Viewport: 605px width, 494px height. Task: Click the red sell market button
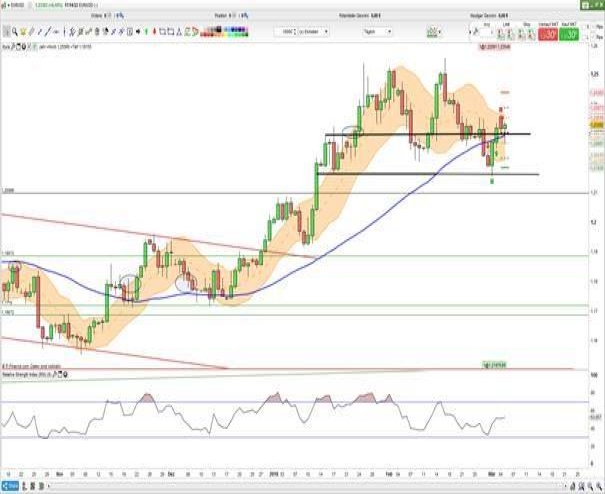tap(548, 34)
